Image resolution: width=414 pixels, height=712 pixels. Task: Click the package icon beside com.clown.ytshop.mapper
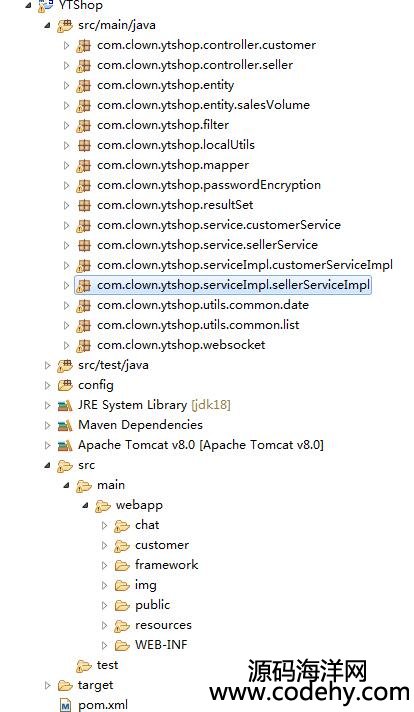tap(83, 165)
